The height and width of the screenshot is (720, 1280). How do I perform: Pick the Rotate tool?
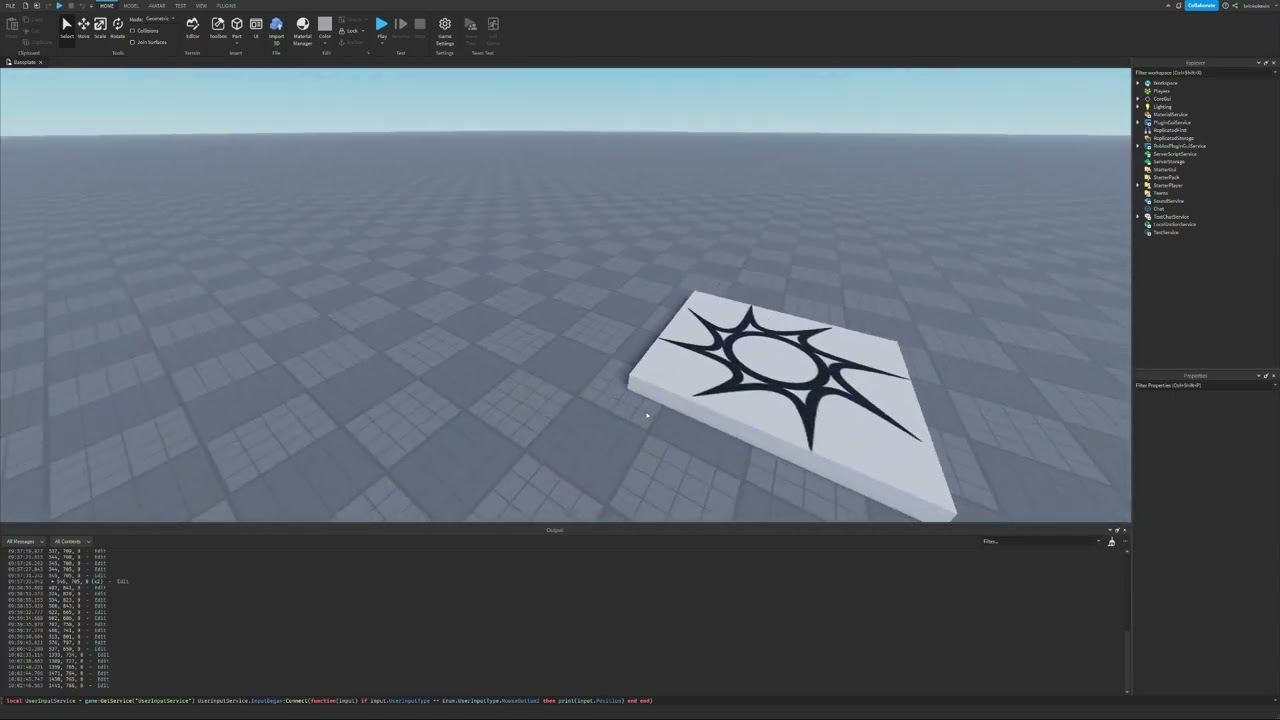[117, 27]
